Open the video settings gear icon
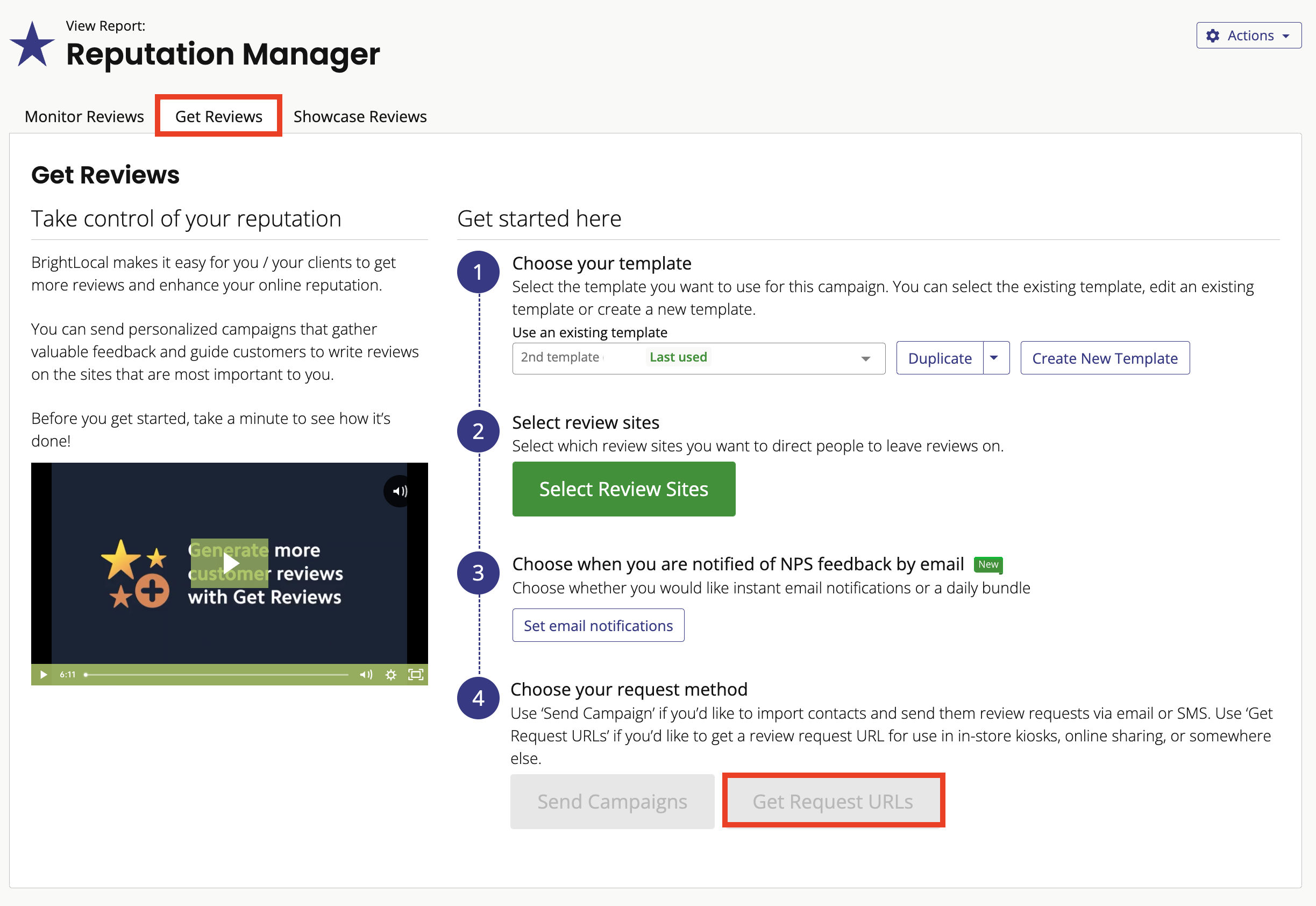Viewport: 1316px width, 906px height. [391, 675]
